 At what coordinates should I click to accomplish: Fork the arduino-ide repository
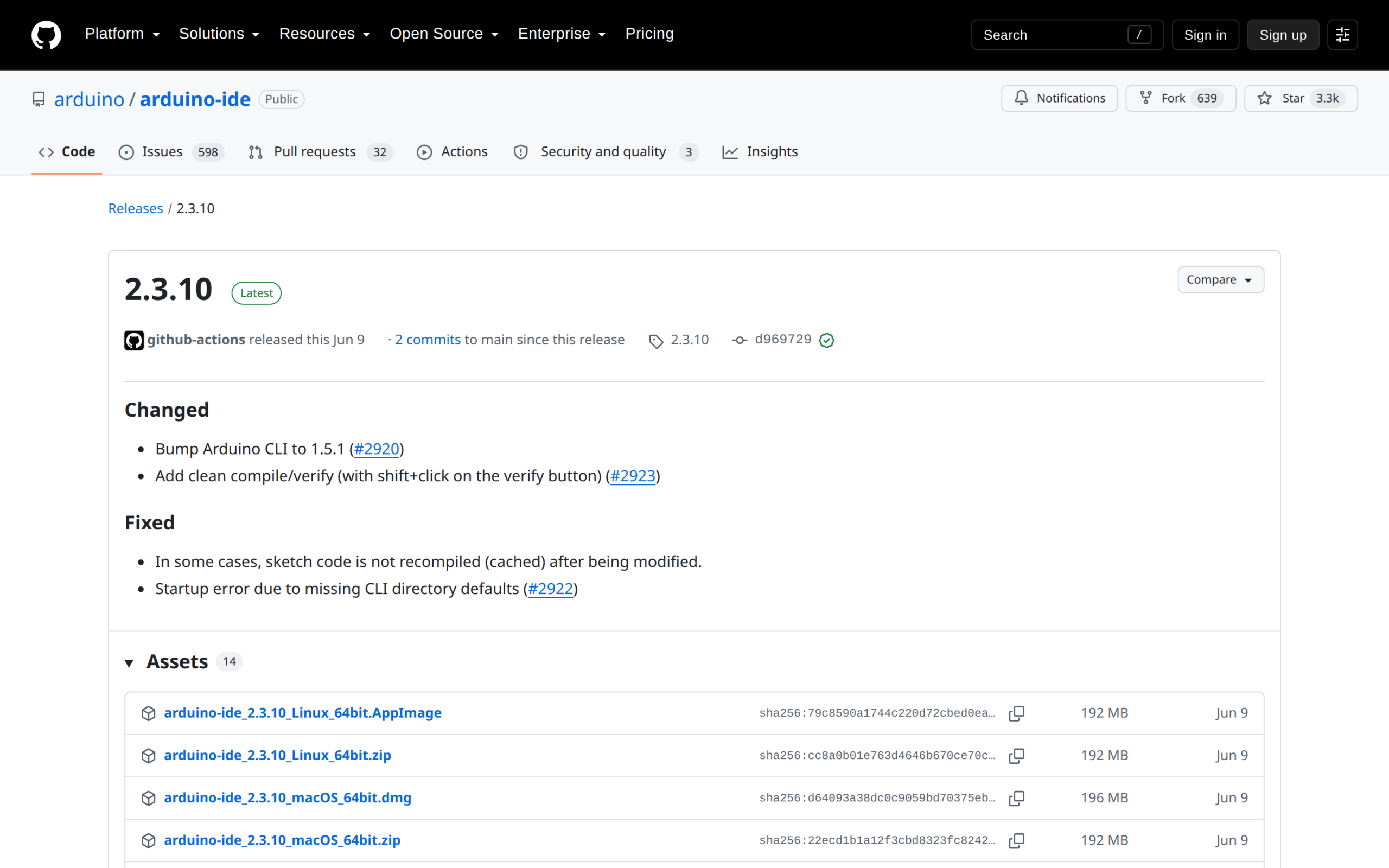[1180, 98]
